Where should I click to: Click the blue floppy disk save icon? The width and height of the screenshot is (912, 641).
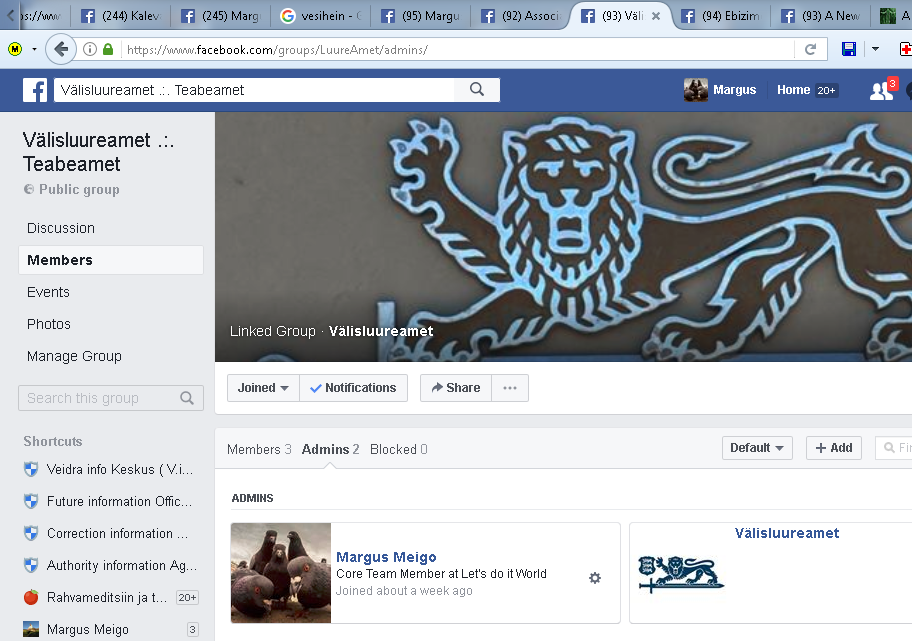point(849,49)
